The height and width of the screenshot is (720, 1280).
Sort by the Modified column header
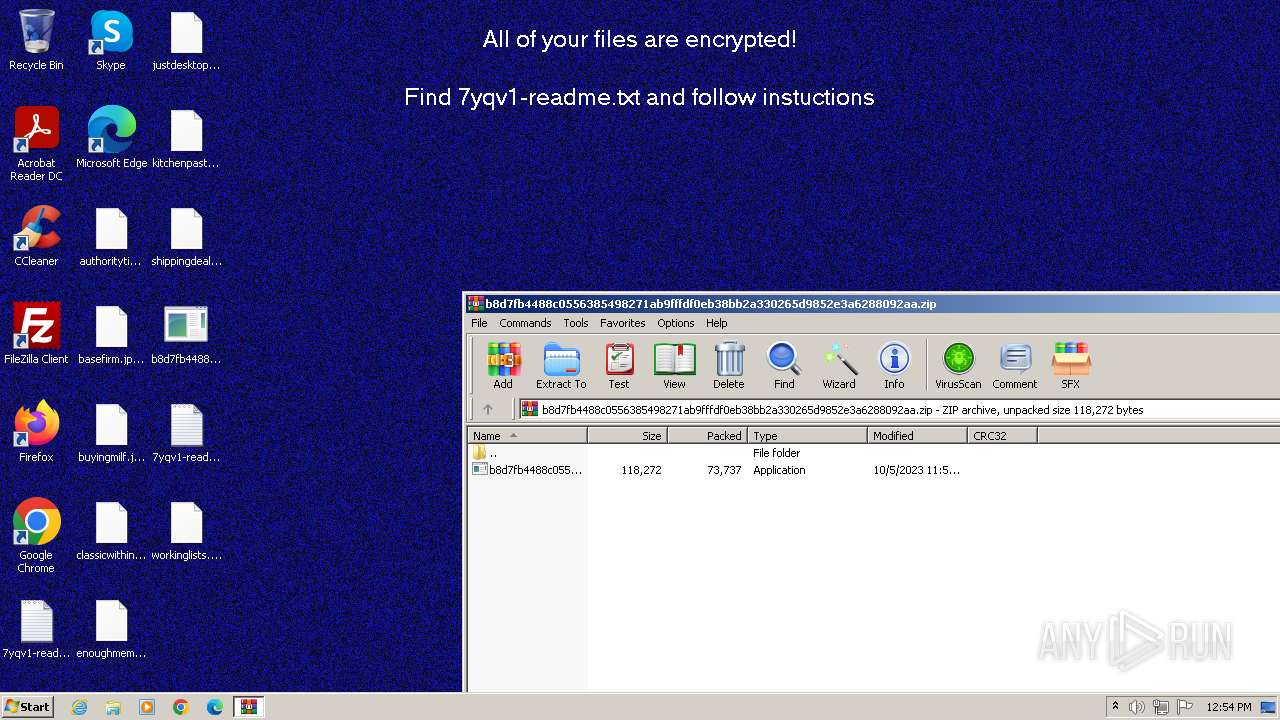(917, 436)
